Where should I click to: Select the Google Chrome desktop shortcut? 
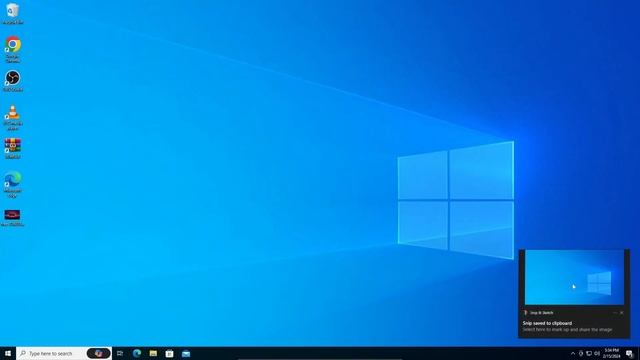click(13, 49)
